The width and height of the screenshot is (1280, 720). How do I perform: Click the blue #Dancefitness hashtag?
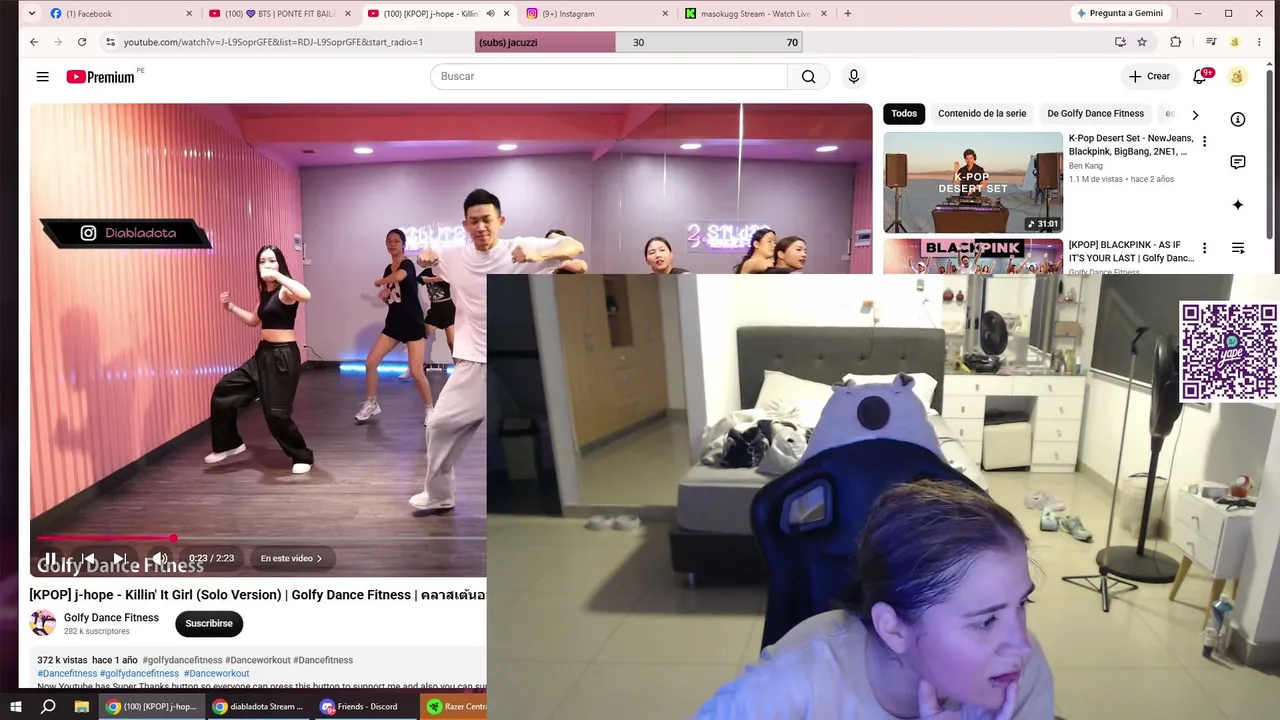pyautogui.click(x=67, y=674)
